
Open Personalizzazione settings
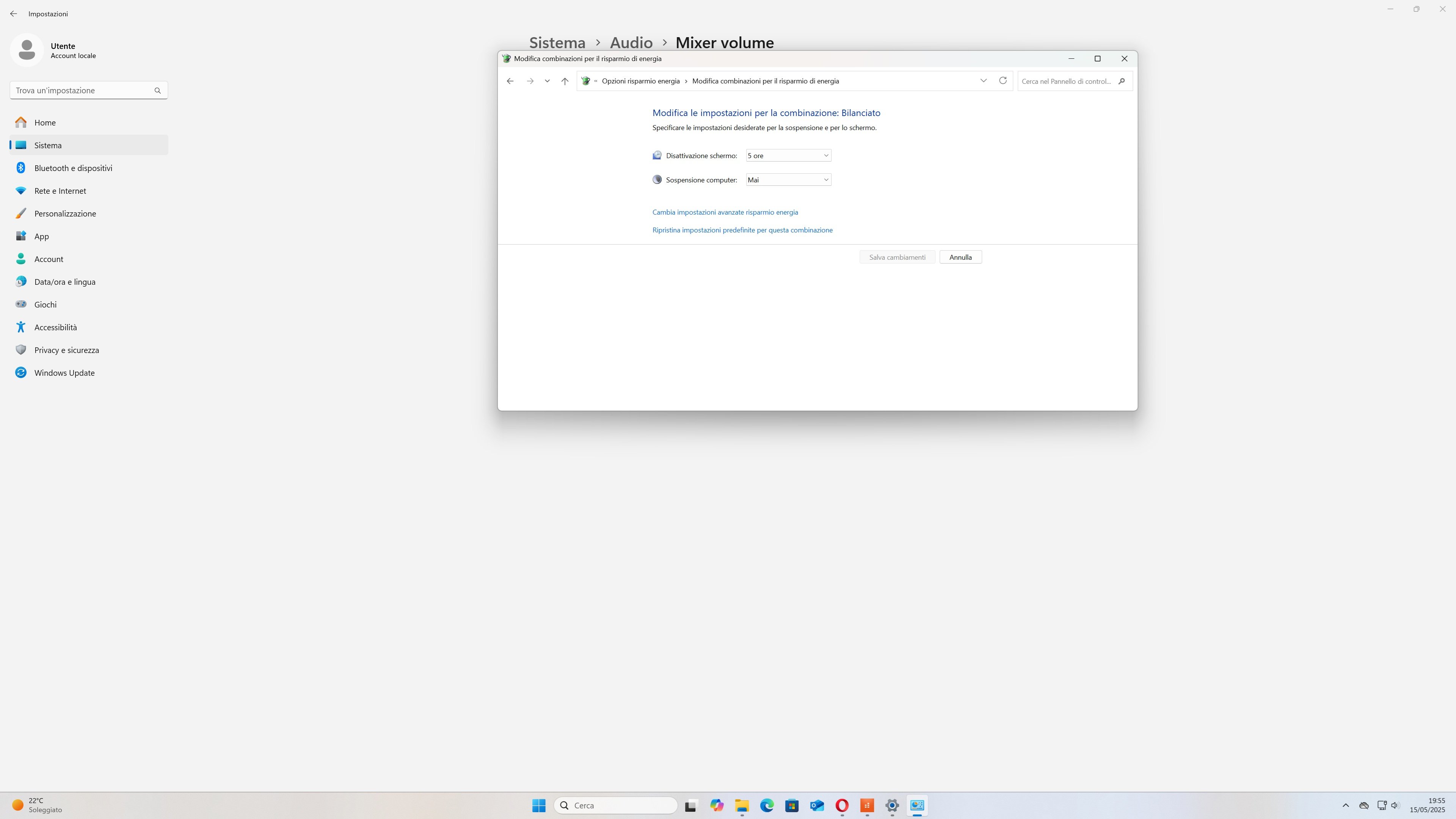pyautogui.click(x=89, y=213)
